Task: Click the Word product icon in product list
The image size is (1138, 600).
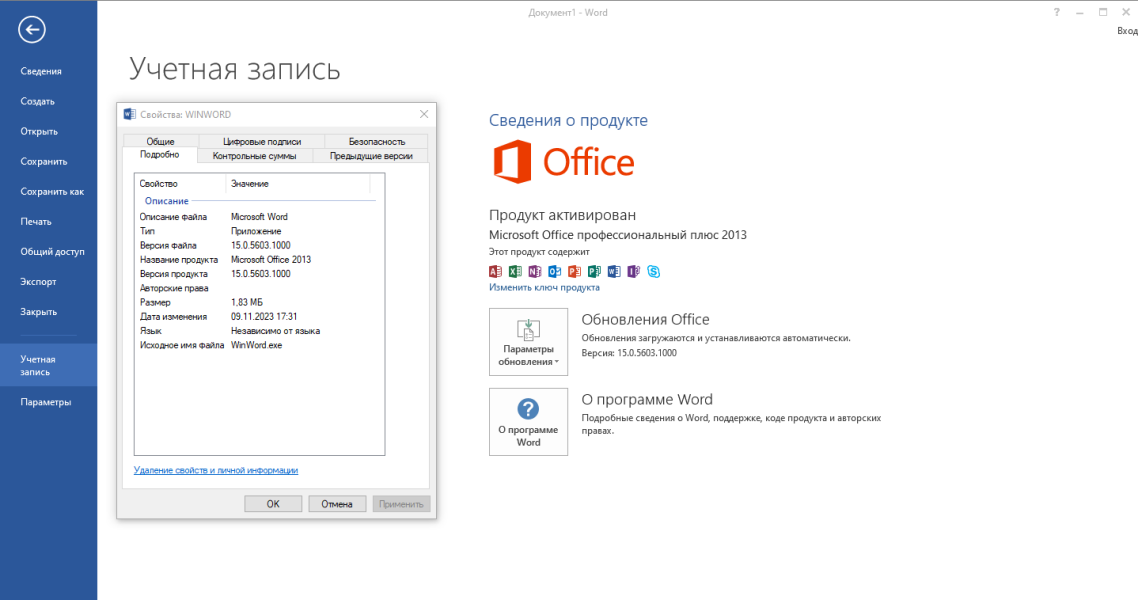Action: click(614, 271)
